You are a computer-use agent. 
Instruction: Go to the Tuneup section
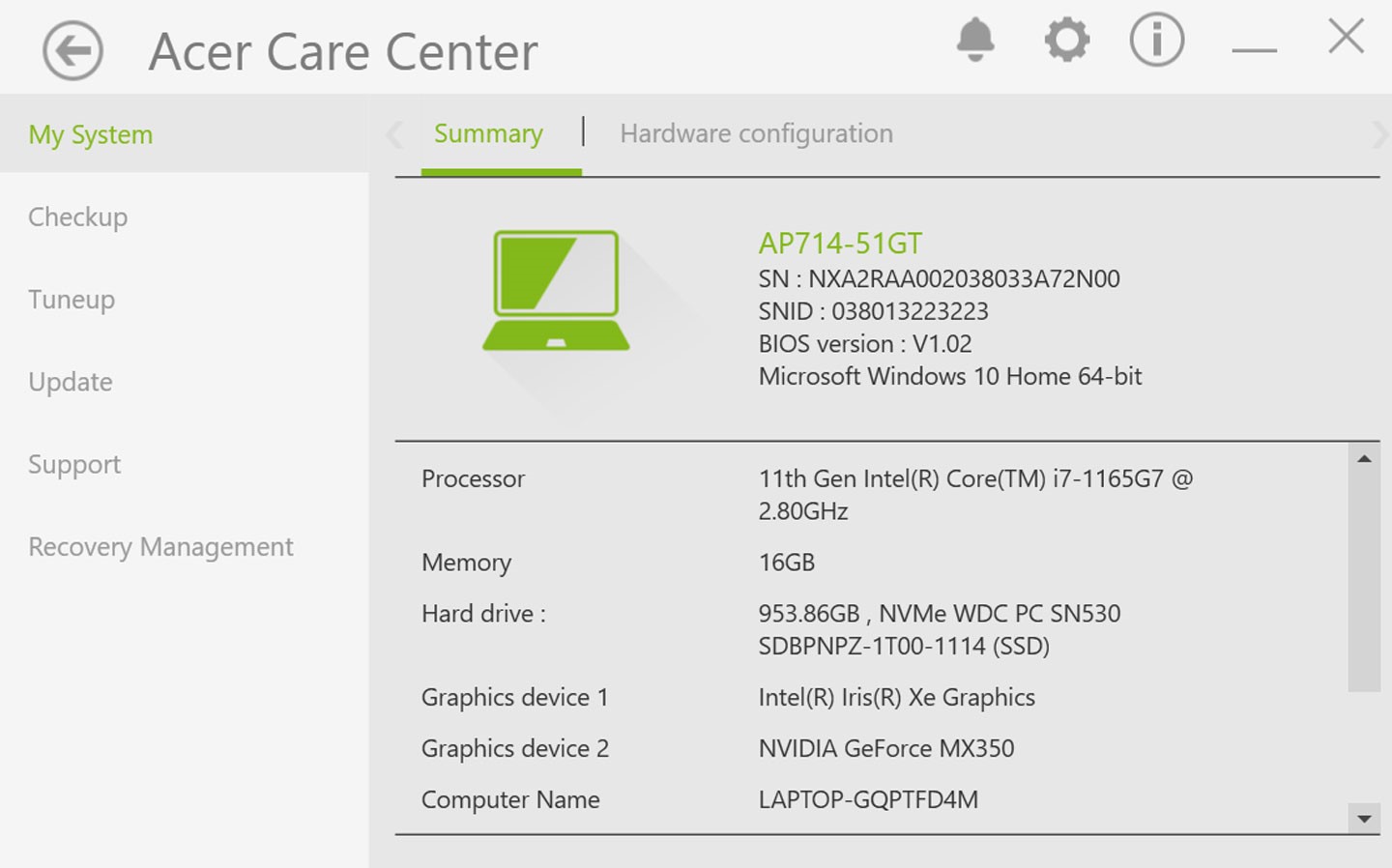coord(72,300)
